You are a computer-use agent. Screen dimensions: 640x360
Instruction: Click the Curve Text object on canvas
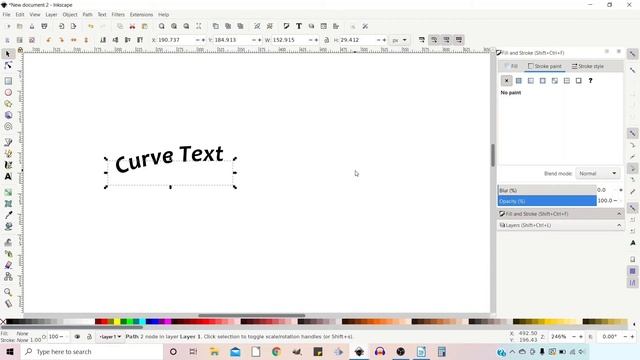tap(169, 159)
